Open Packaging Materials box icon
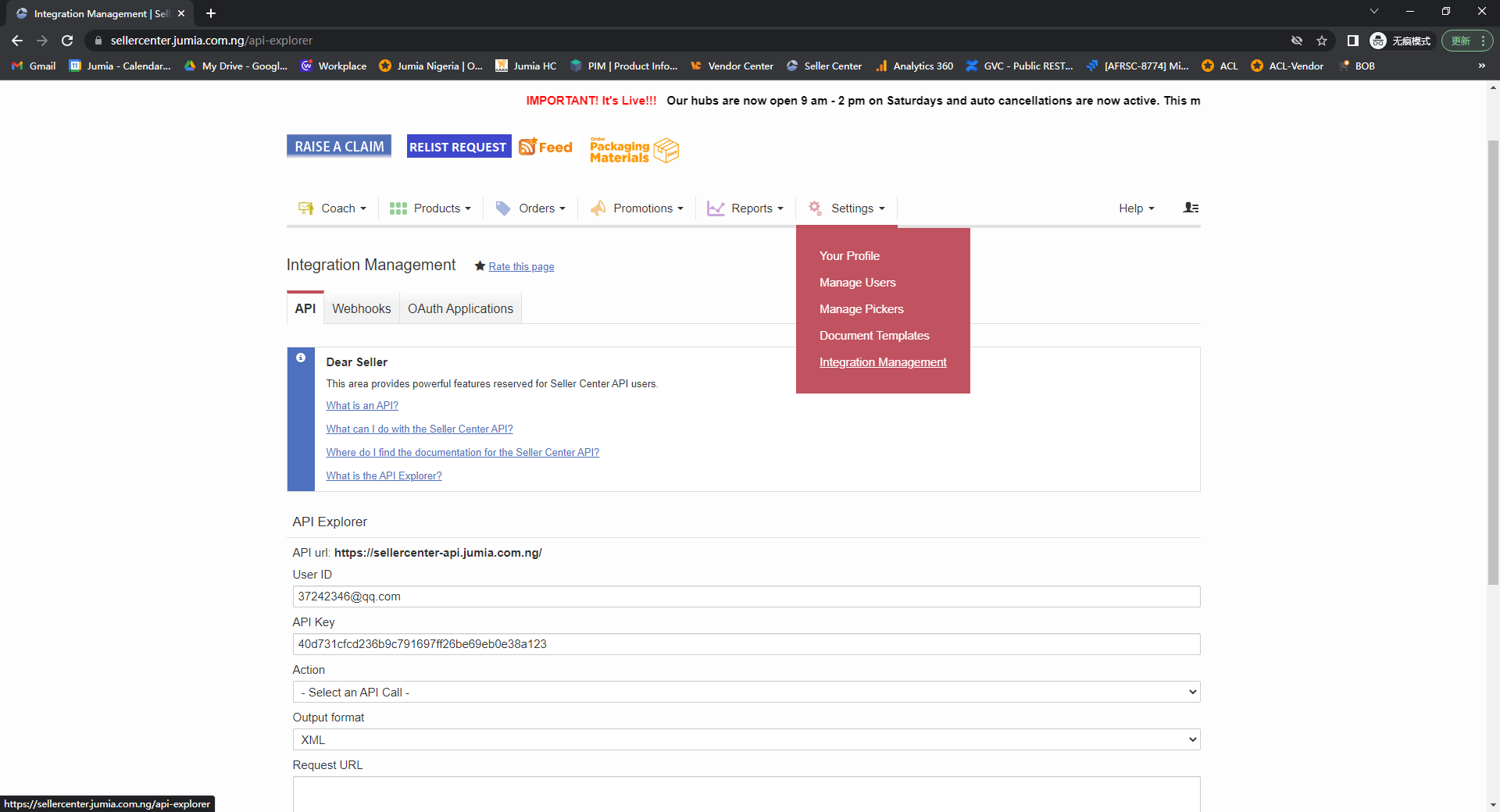 (634, 150)
